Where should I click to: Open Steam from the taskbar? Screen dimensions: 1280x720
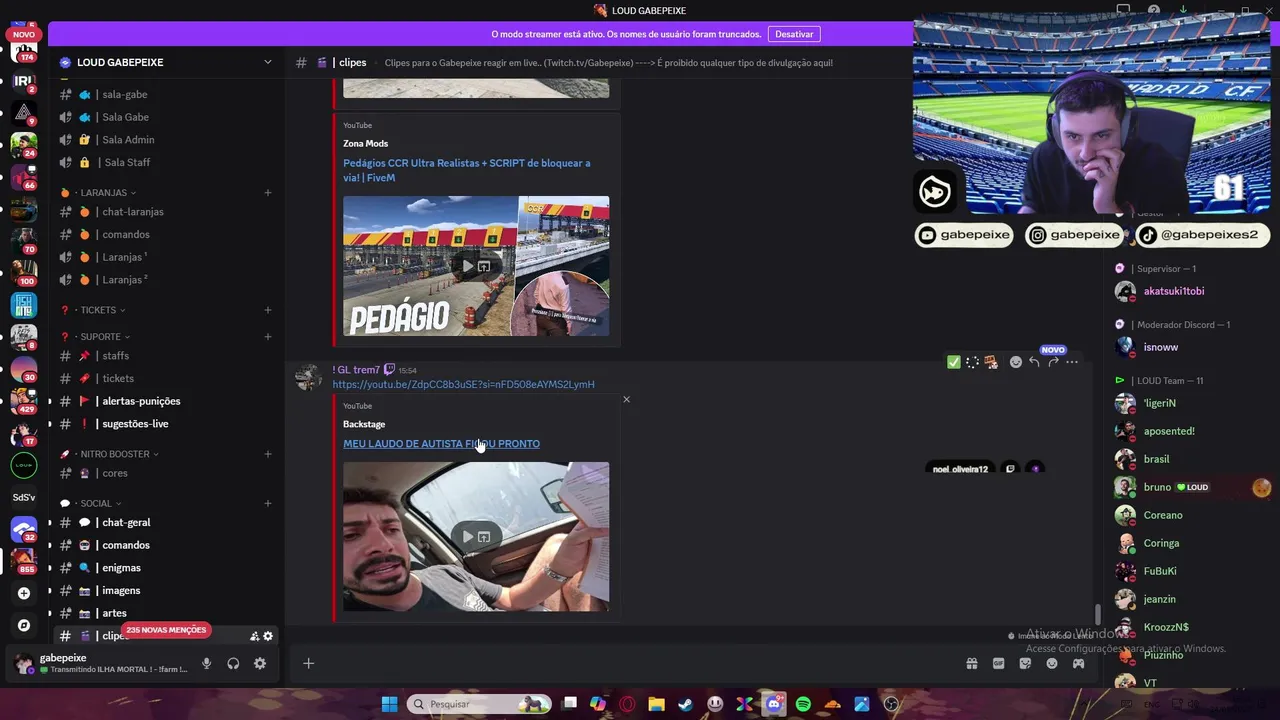pyautogui.click(x=685, y=704)
